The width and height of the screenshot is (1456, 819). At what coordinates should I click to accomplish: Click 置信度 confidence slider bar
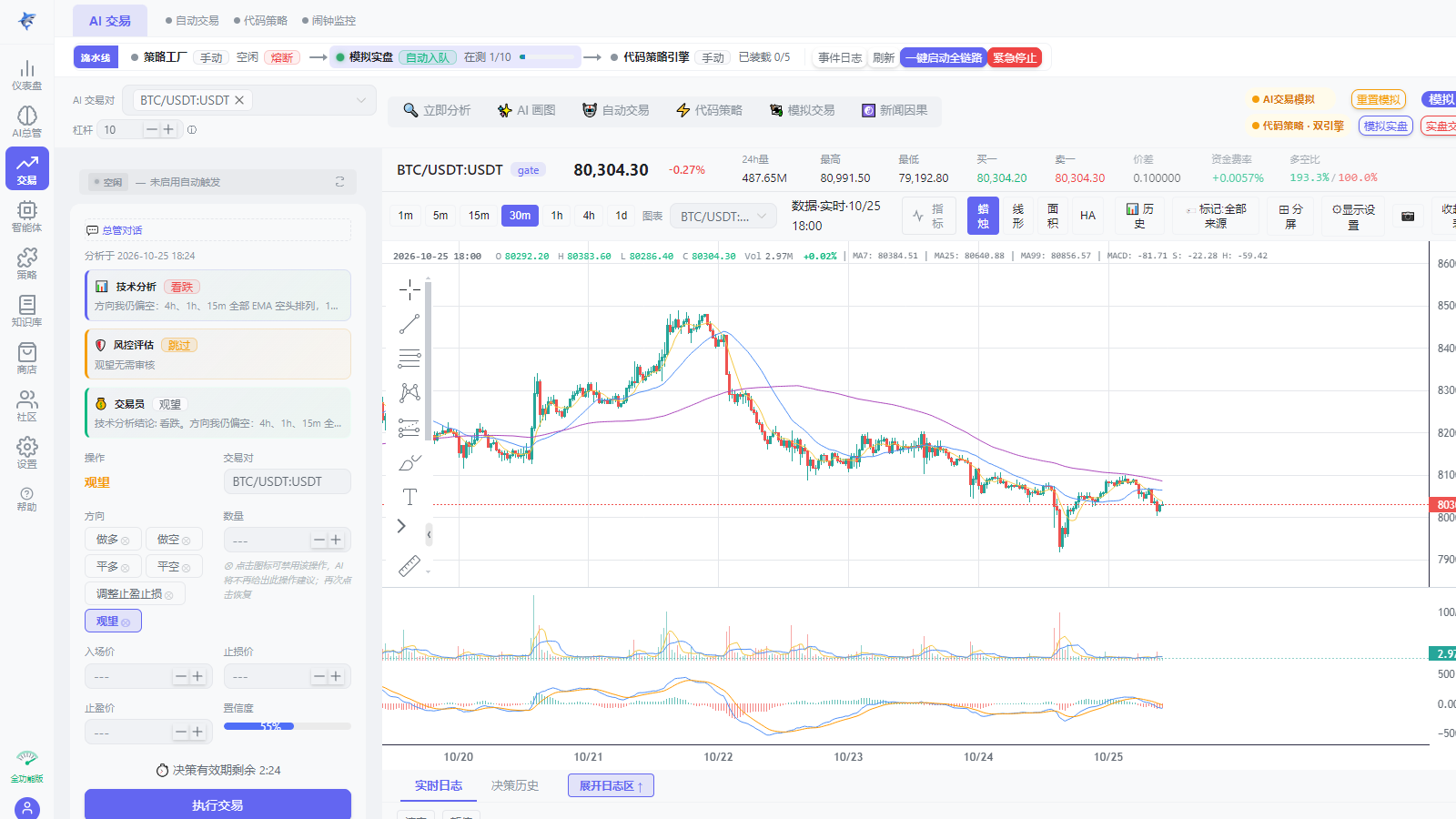click(288, 726)
